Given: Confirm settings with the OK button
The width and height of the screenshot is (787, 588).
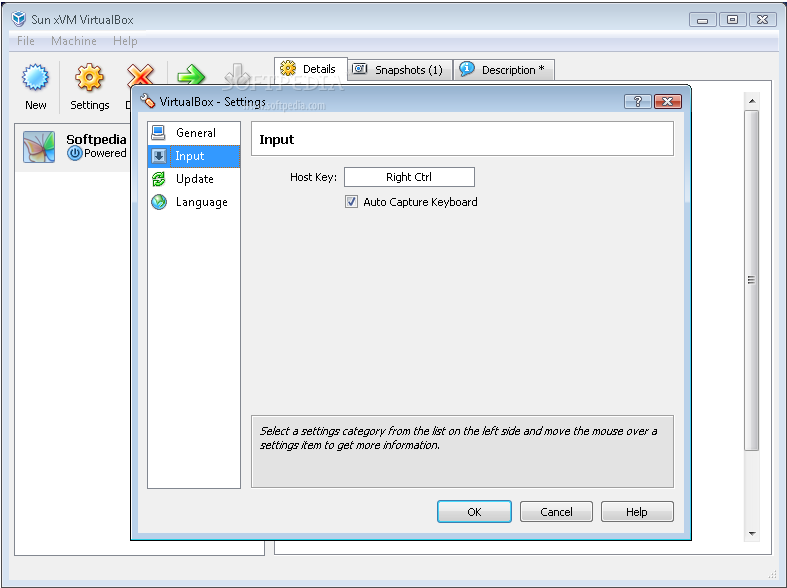Looking at the screenshot, I should (x=474, y=512).
